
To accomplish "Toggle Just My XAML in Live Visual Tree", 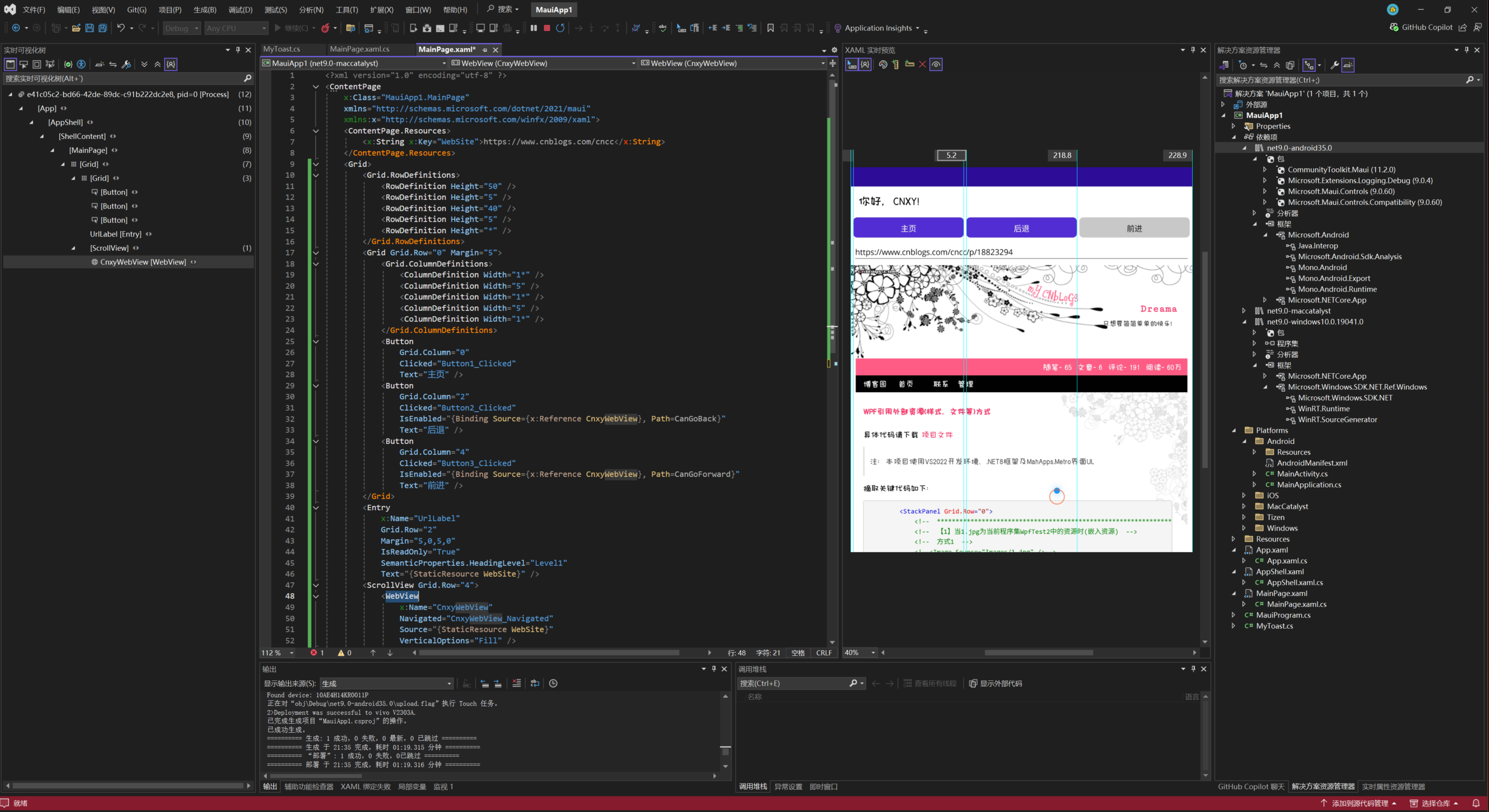I will (x=171, y=64).
